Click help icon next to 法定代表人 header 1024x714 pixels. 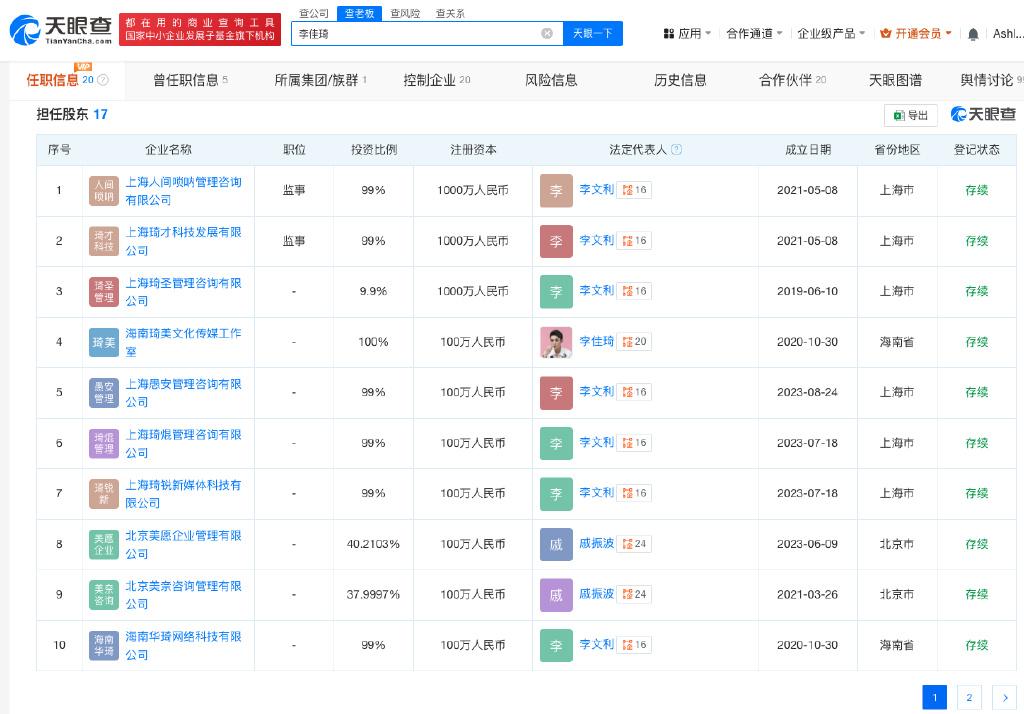tap(677, 150)
